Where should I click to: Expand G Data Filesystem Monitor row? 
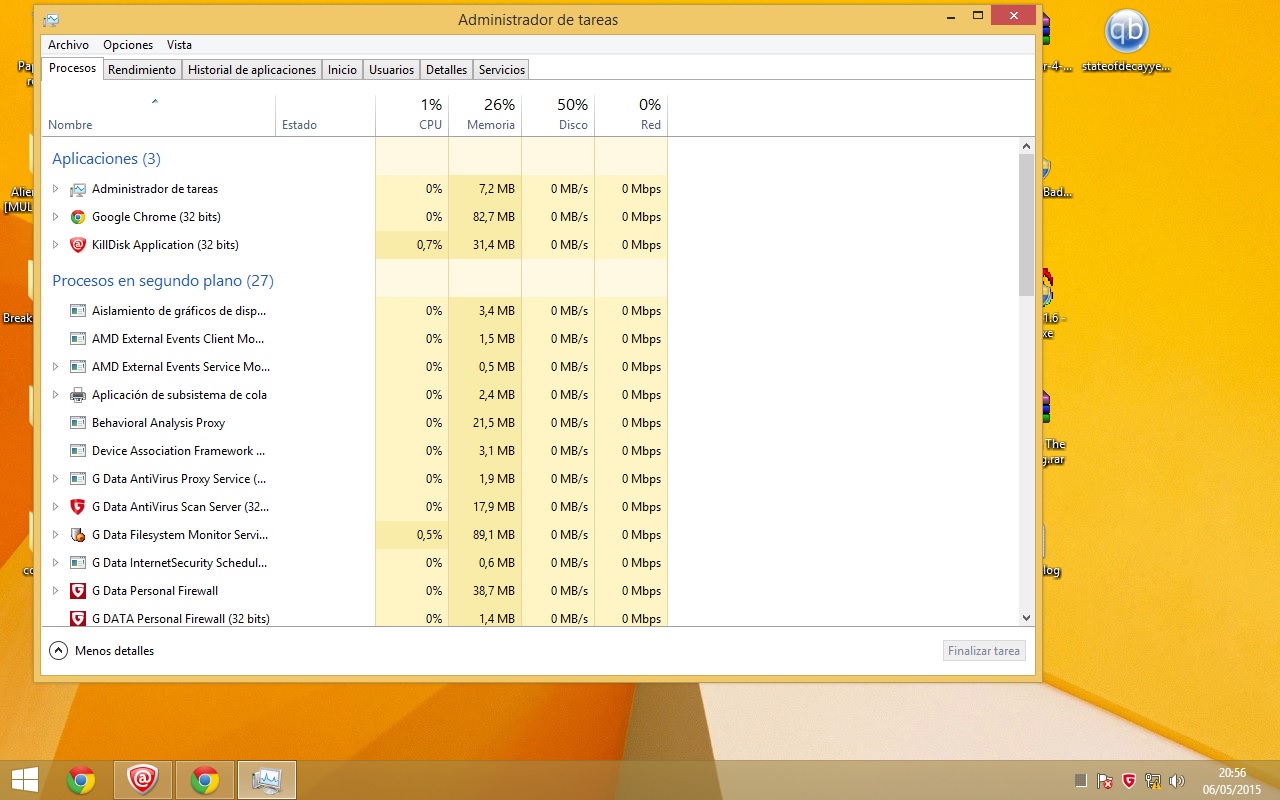pos(56,535)
